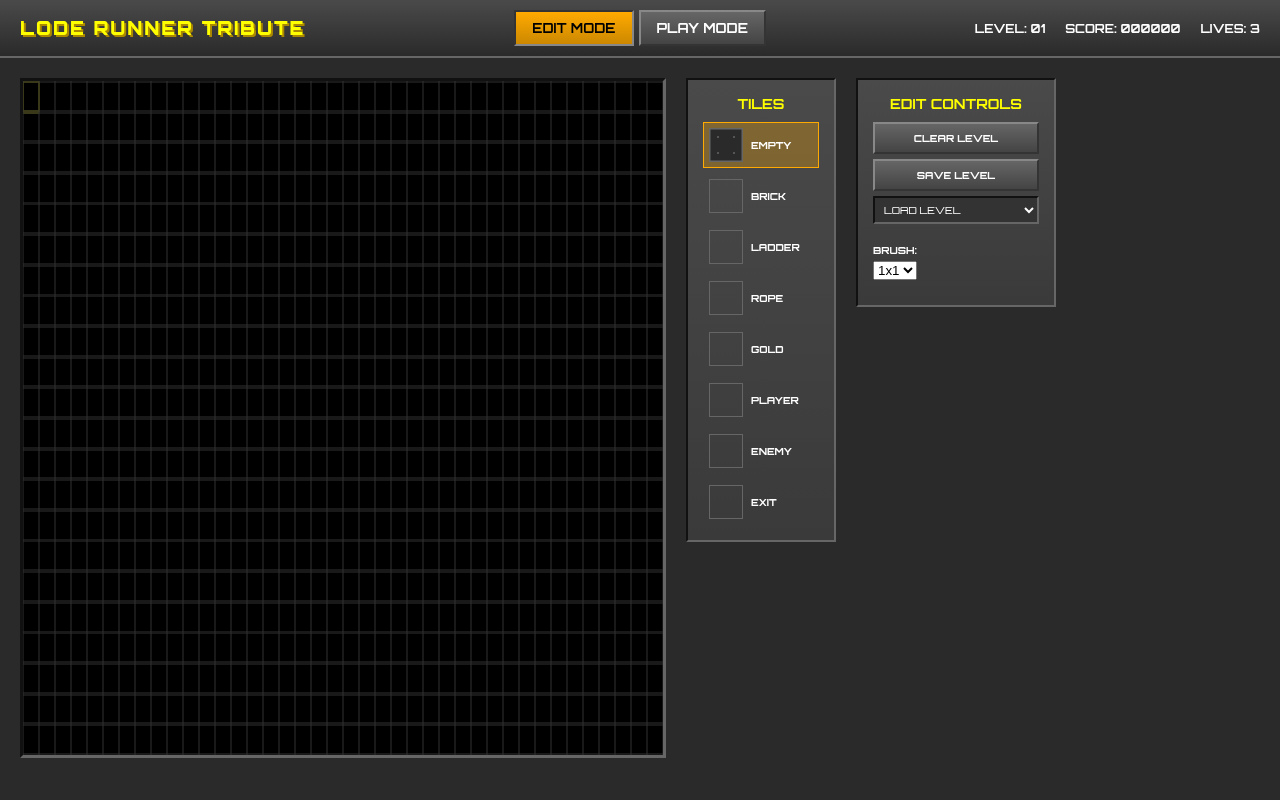Image resolution: width=1280 pixels, height=800 pixels.
Task: Click the highlighted top-left grid cell
Action: [x=30, y=97]
